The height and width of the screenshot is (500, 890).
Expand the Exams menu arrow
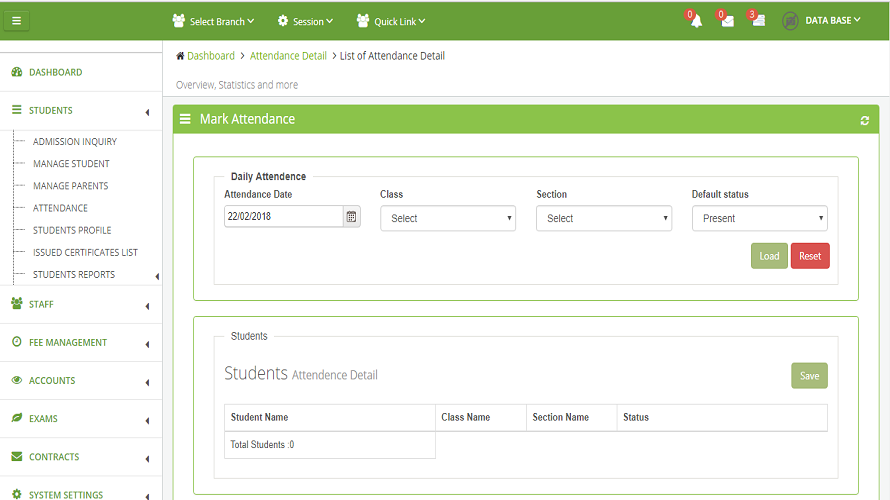point(148,421)
